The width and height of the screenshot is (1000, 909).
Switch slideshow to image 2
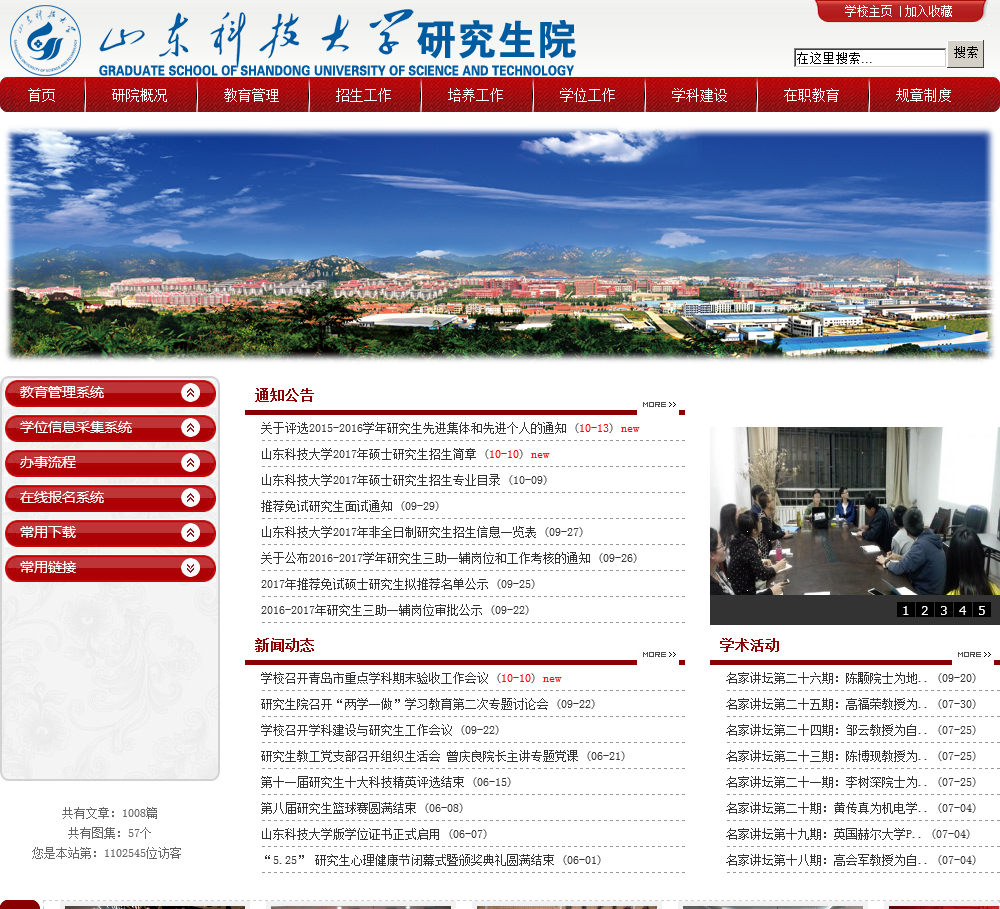click(925, 610)
